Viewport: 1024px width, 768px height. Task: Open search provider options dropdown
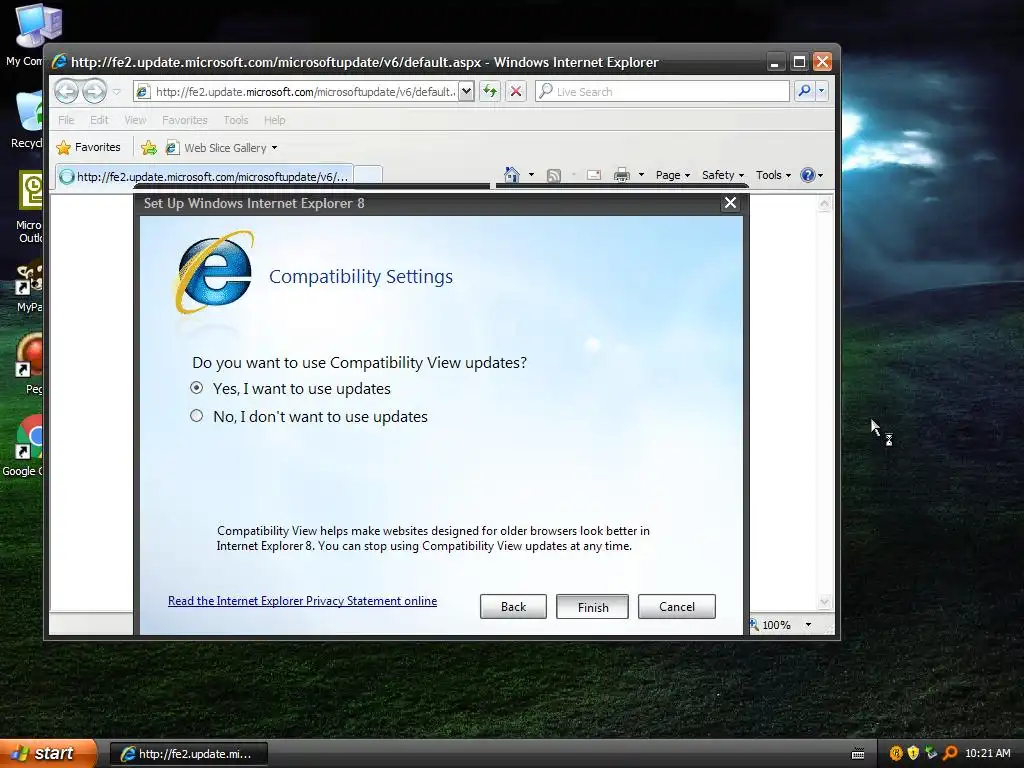[x=822, y=91]
